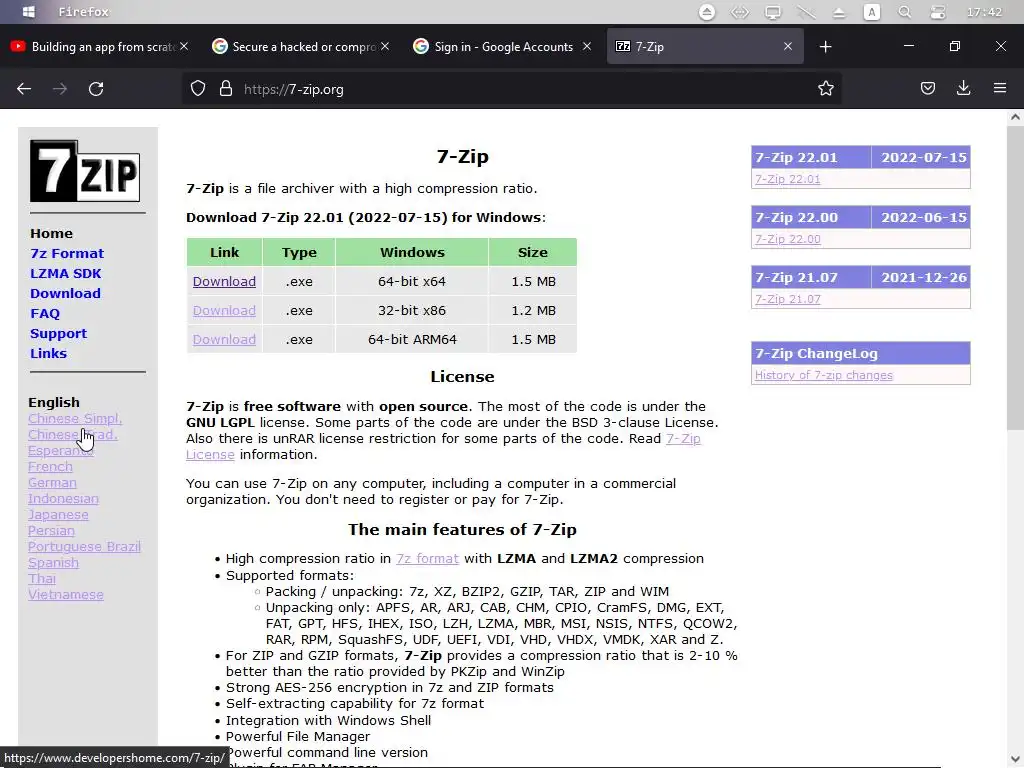The width and height of the screenshot is (1024, 768).
Task: Download the 64-bit ARM64 .exe
Action: (x=224, y=339)
